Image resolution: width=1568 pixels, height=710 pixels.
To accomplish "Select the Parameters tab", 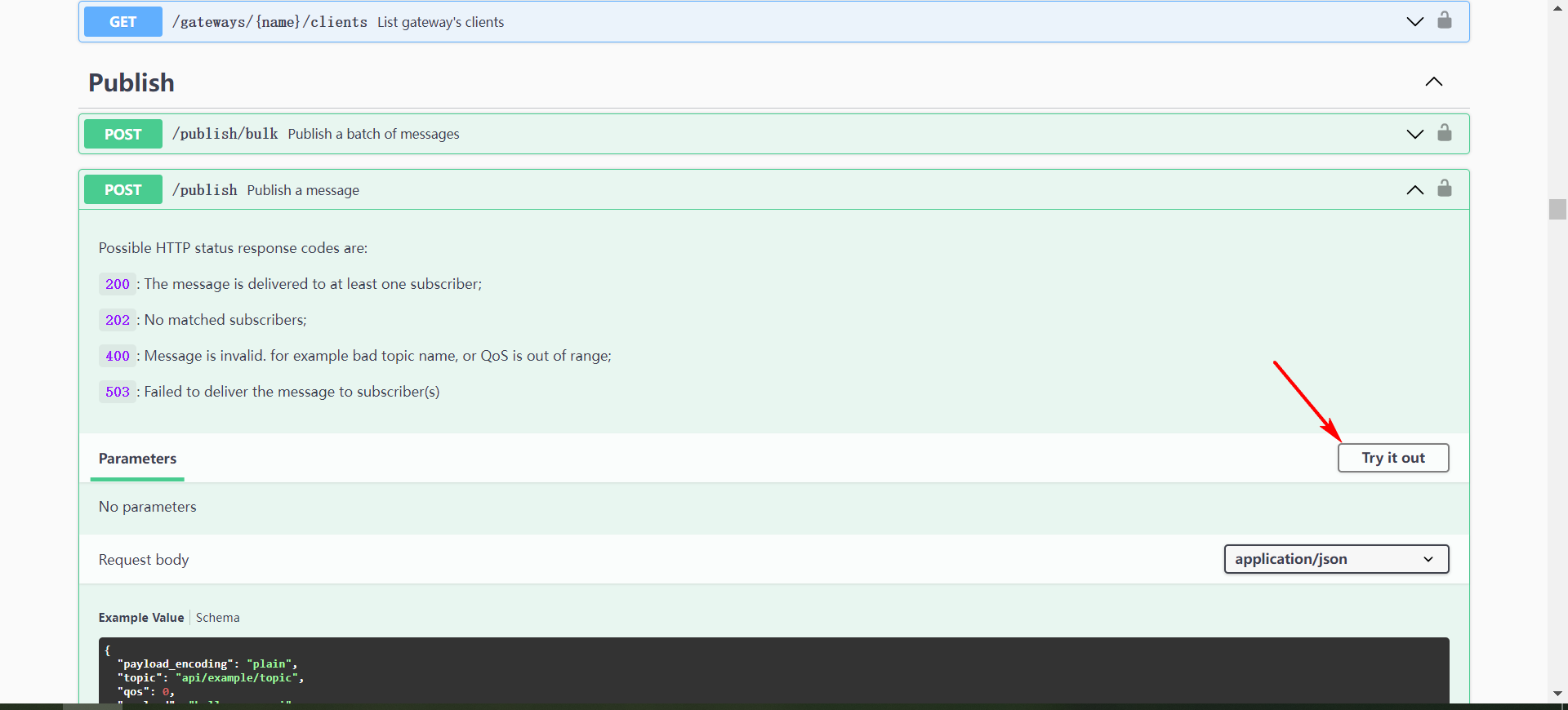I will tap(137, 459).
